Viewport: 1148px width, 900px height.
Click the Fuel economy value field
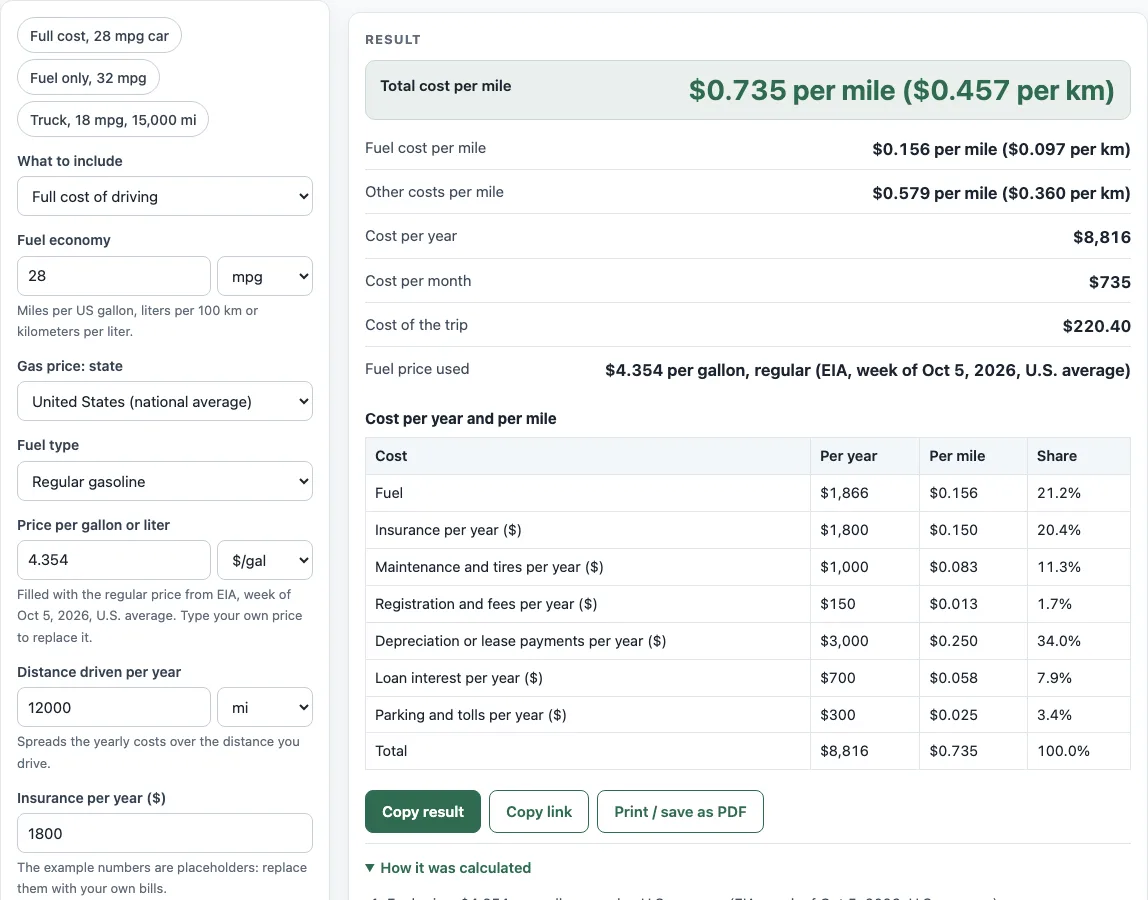[x=113, y=276]
